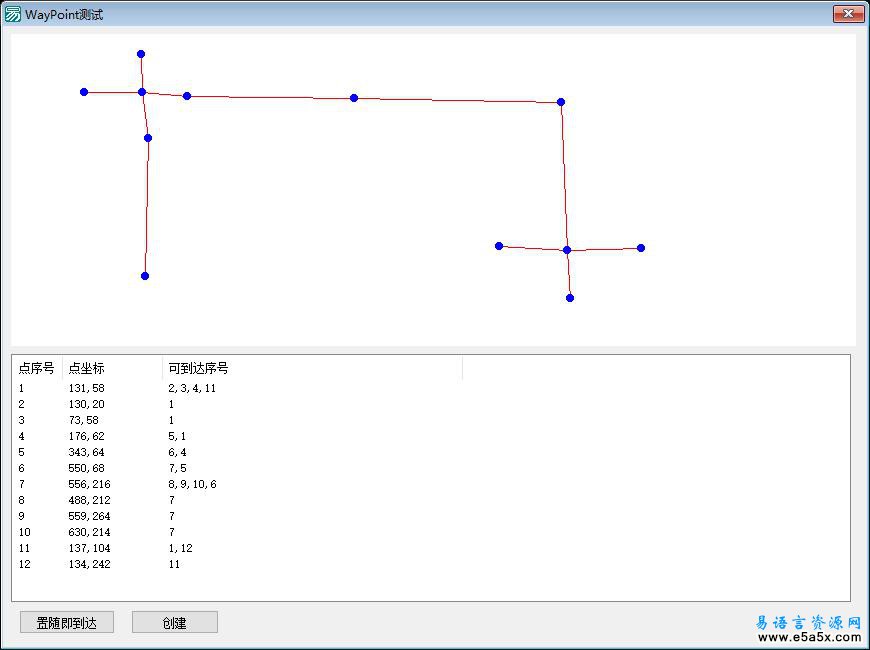Click reachable list 7, 5
870x650 pixels.
click(x=177, y=468)
